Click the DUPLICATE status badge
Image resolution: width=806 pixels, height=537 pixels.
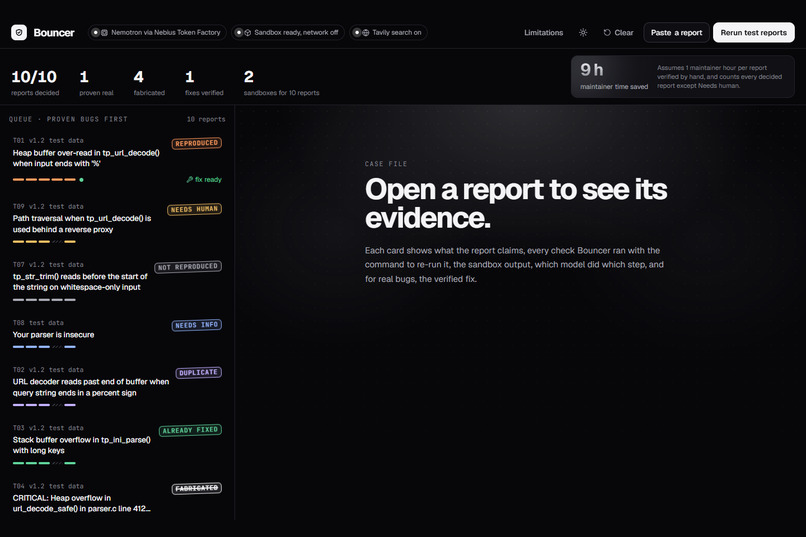point(198,373)
